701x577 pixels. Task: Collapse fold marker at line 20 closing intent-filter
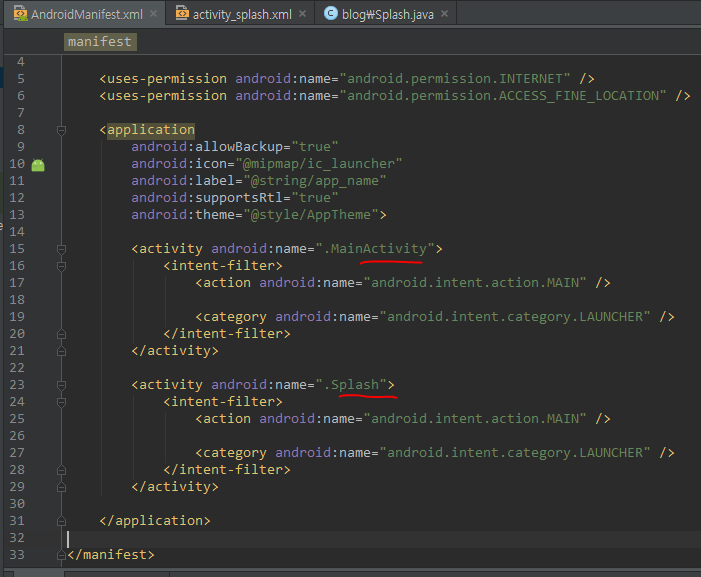(x=62, y=334)
